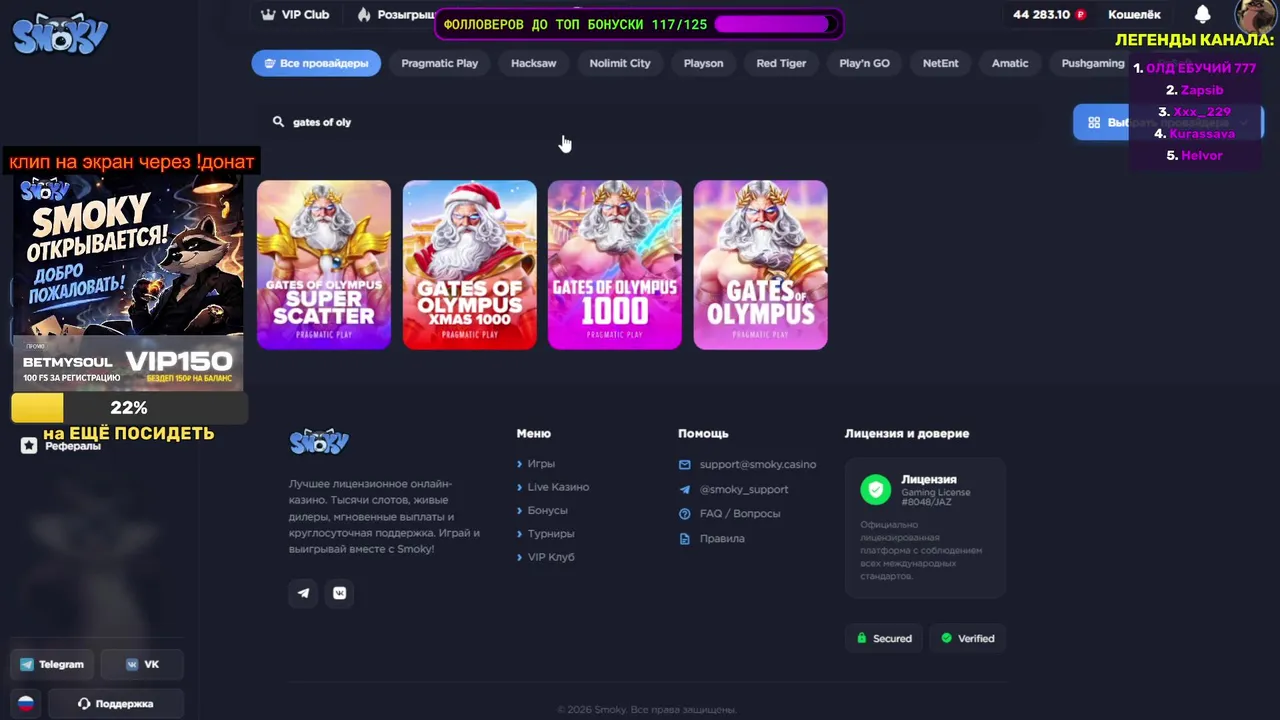Screen dimensions: 1280x720
Task: Click the Gaming License #8048/JAZ text
Action: [x=936, y=497]
